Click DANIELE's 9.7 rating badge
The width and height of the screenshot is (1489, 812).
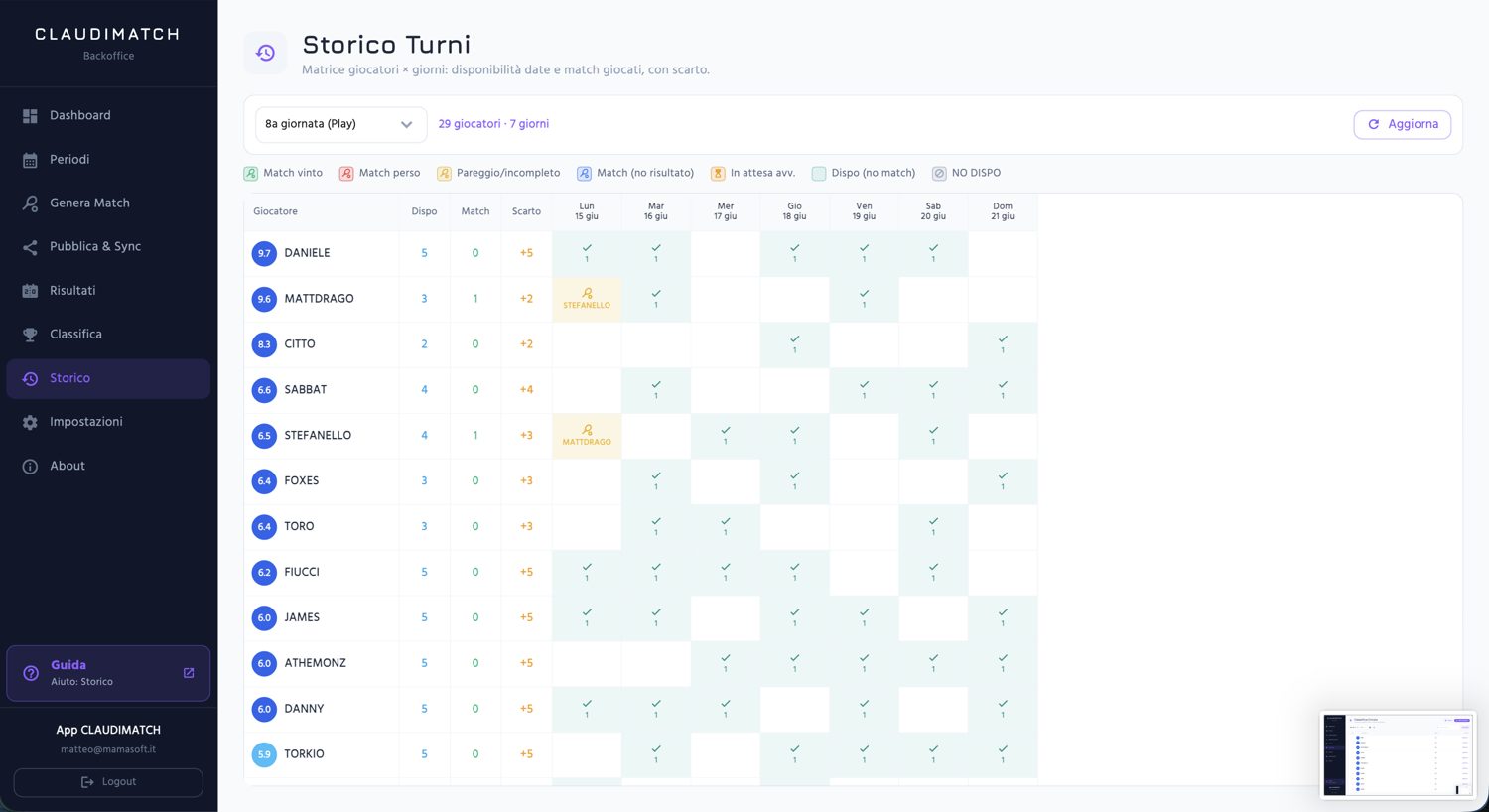pos(264,253)
